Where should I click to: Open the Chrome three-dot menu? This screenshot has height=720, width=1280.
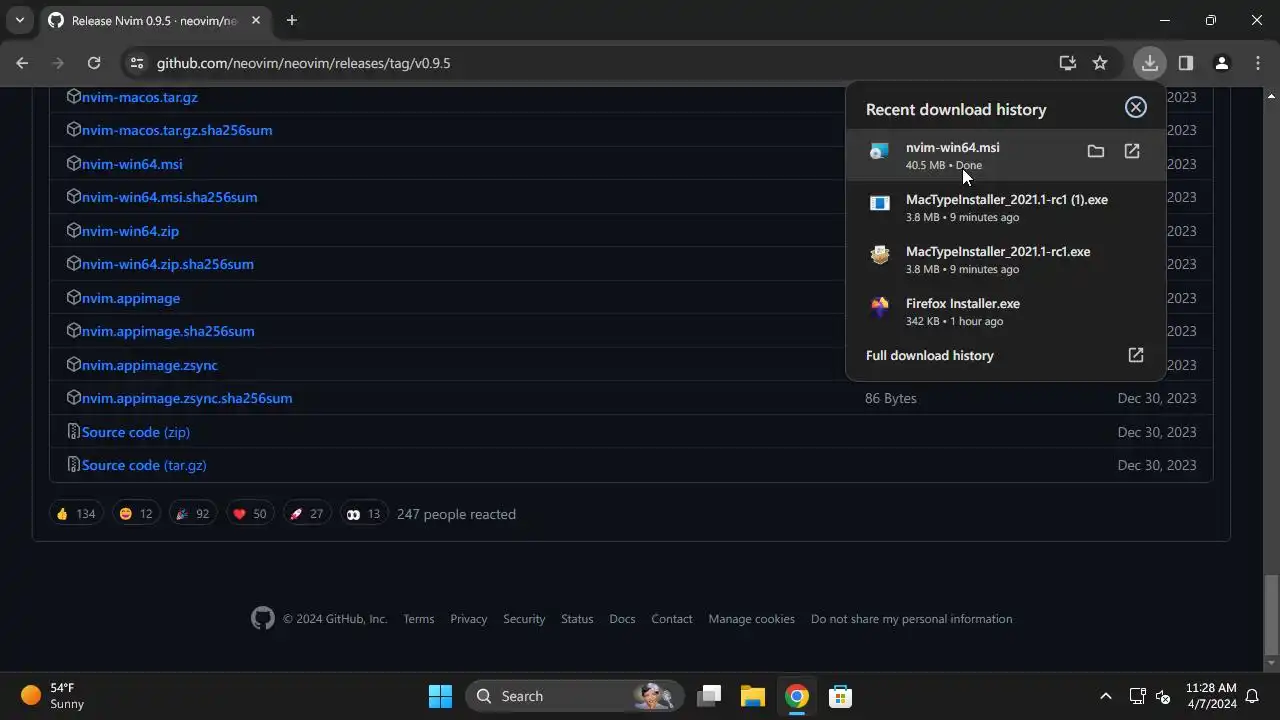(x=1258, y=63)
